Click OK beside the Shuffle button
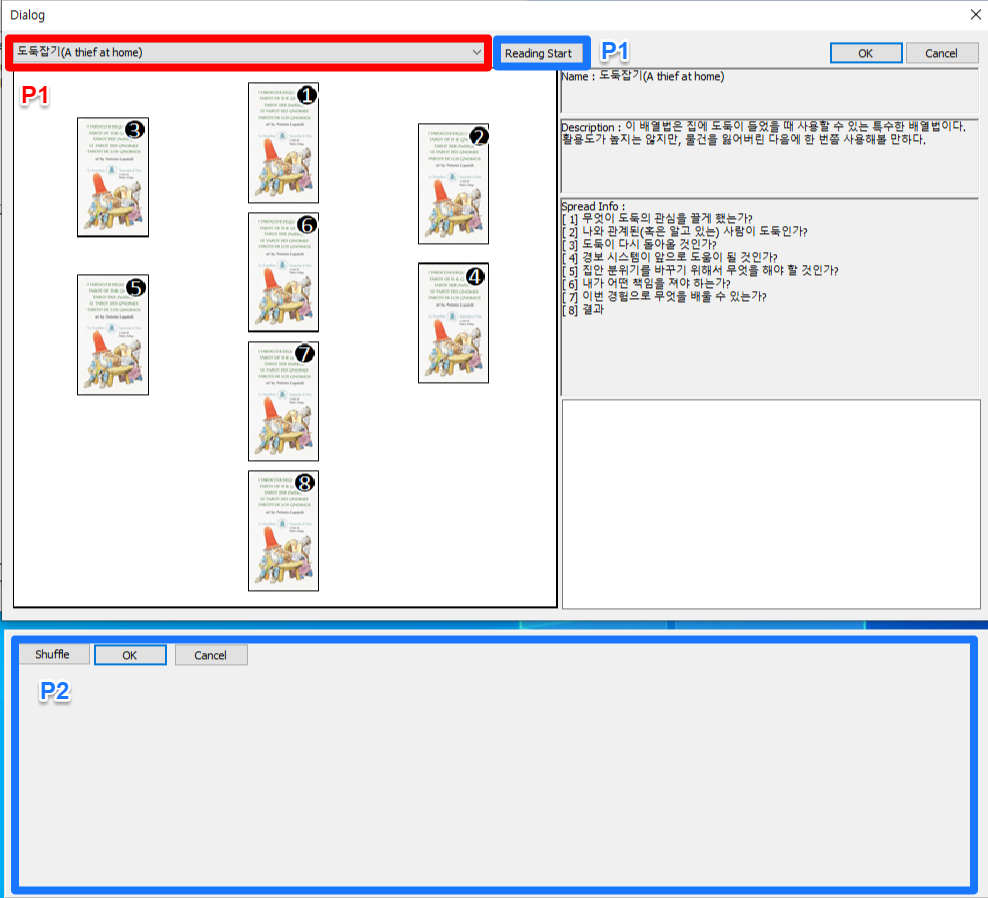Screen dimensions: 988x898 pos(130,655)
